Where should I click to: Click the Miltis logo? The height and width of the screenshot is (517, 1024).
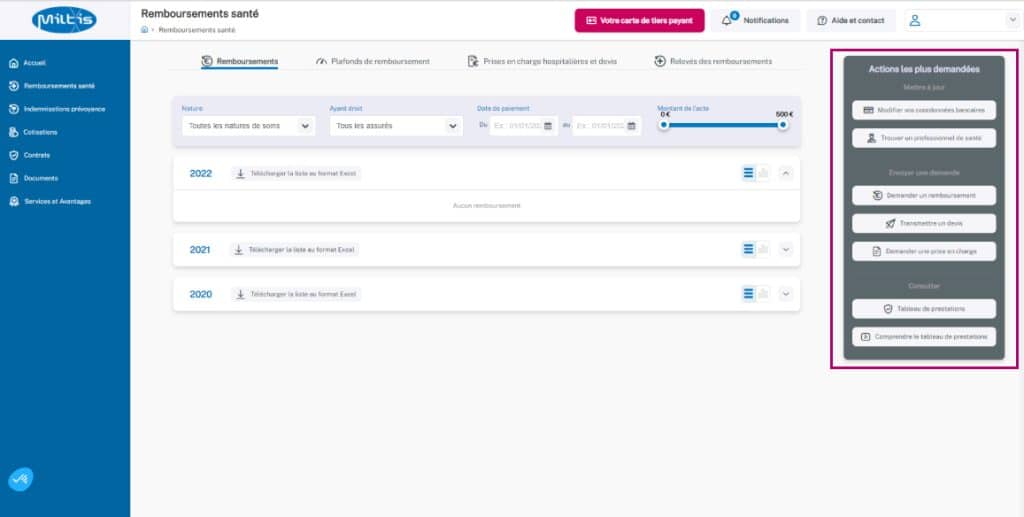64,19
